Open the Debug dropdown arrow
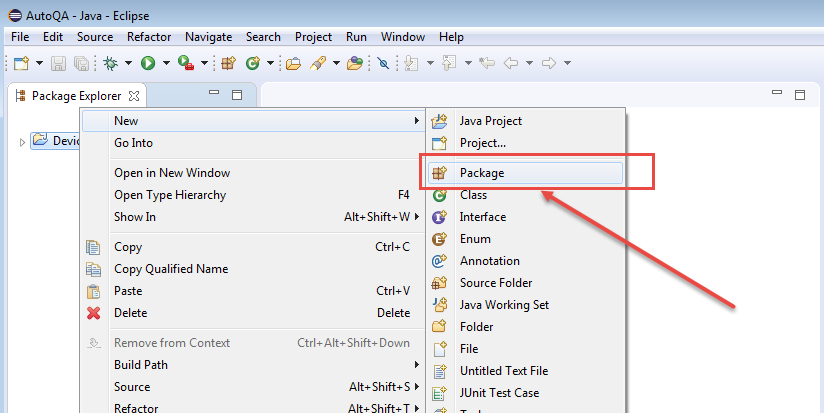The width and height of the screenshot is (824, 413). 128,63
